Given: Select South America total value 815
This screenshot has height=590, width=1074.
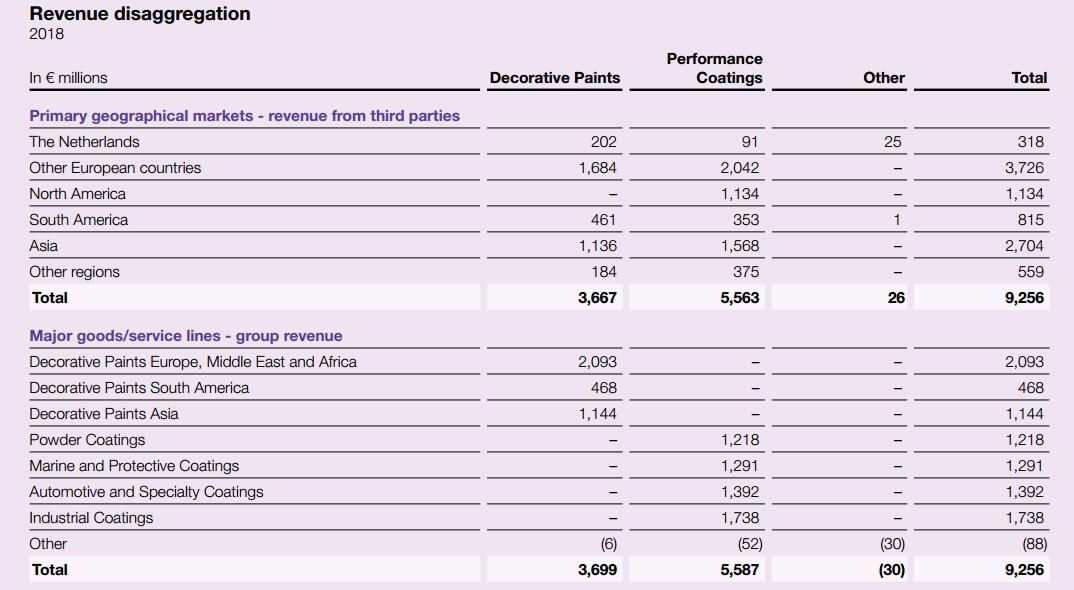Looking at the screenshot, I should click(1030, 220).
